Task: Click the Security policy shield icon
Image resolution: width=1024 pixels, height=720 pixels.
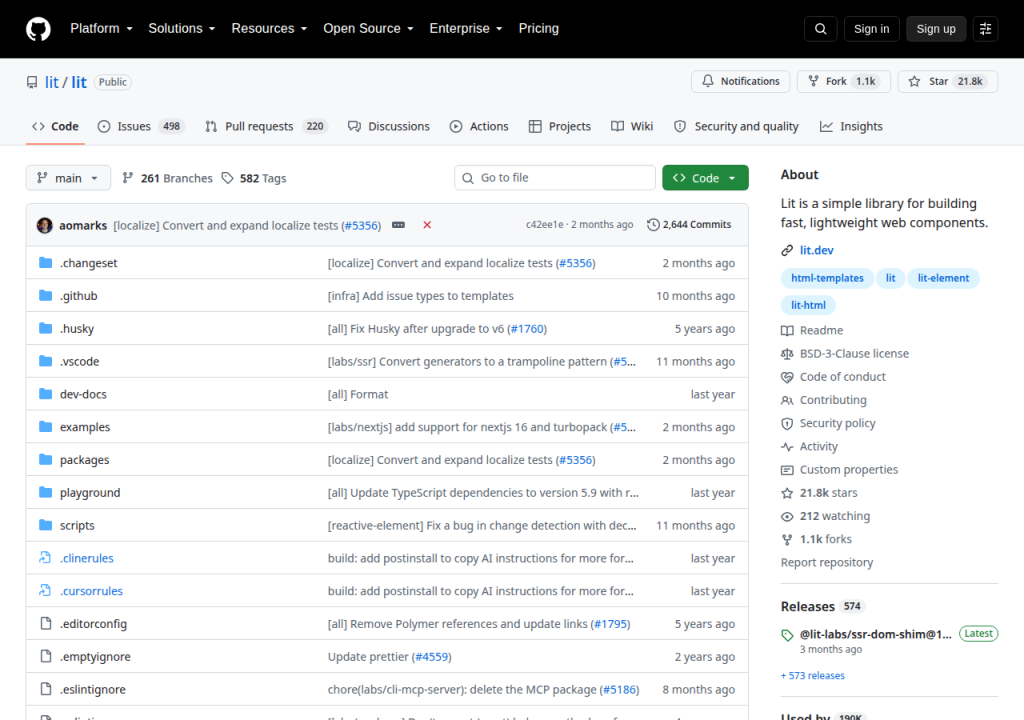Action: pyautogui.click(x=787, y=423)
